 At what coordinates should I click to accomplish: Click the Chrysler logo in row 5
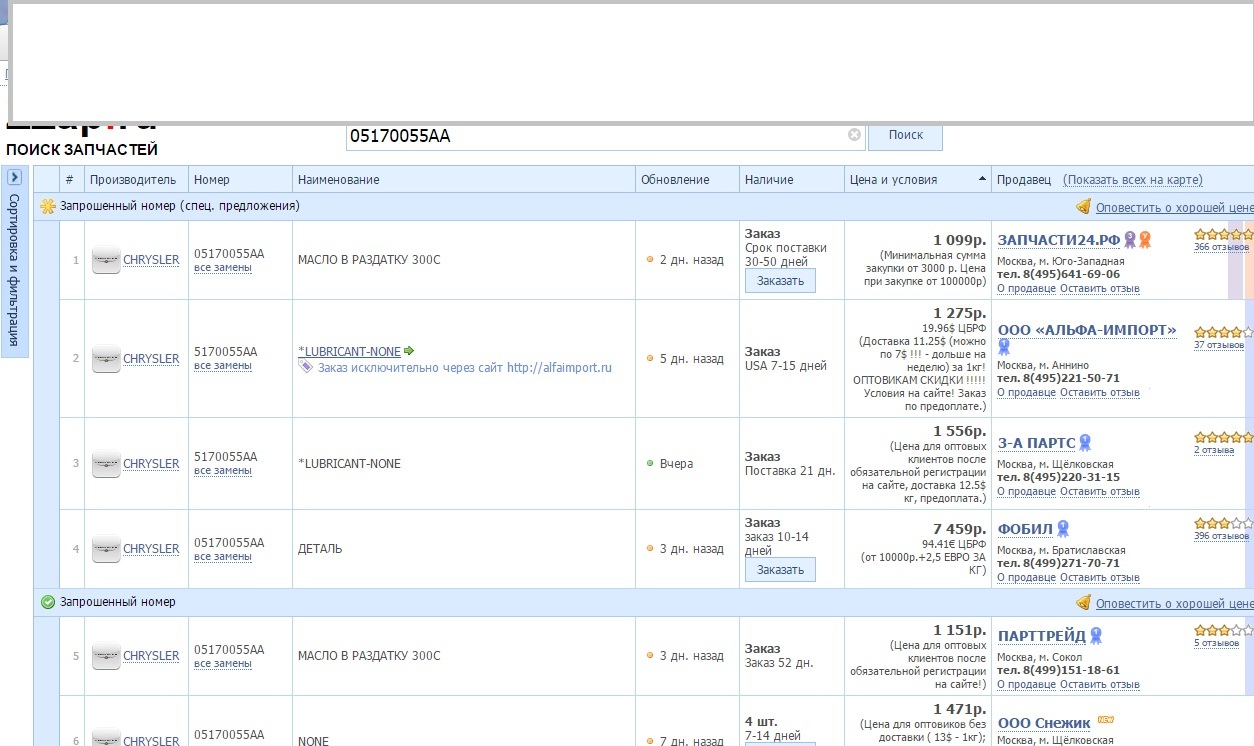tap(105, 656)
